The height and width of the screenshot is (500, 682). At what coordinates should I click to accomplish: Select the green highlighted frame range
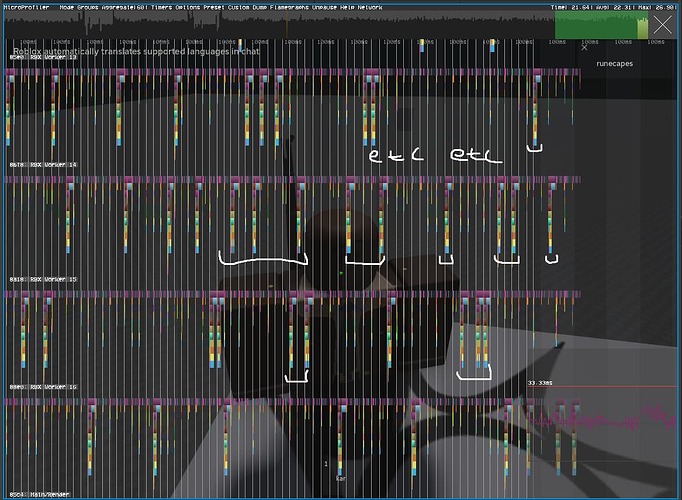[601, 25]
